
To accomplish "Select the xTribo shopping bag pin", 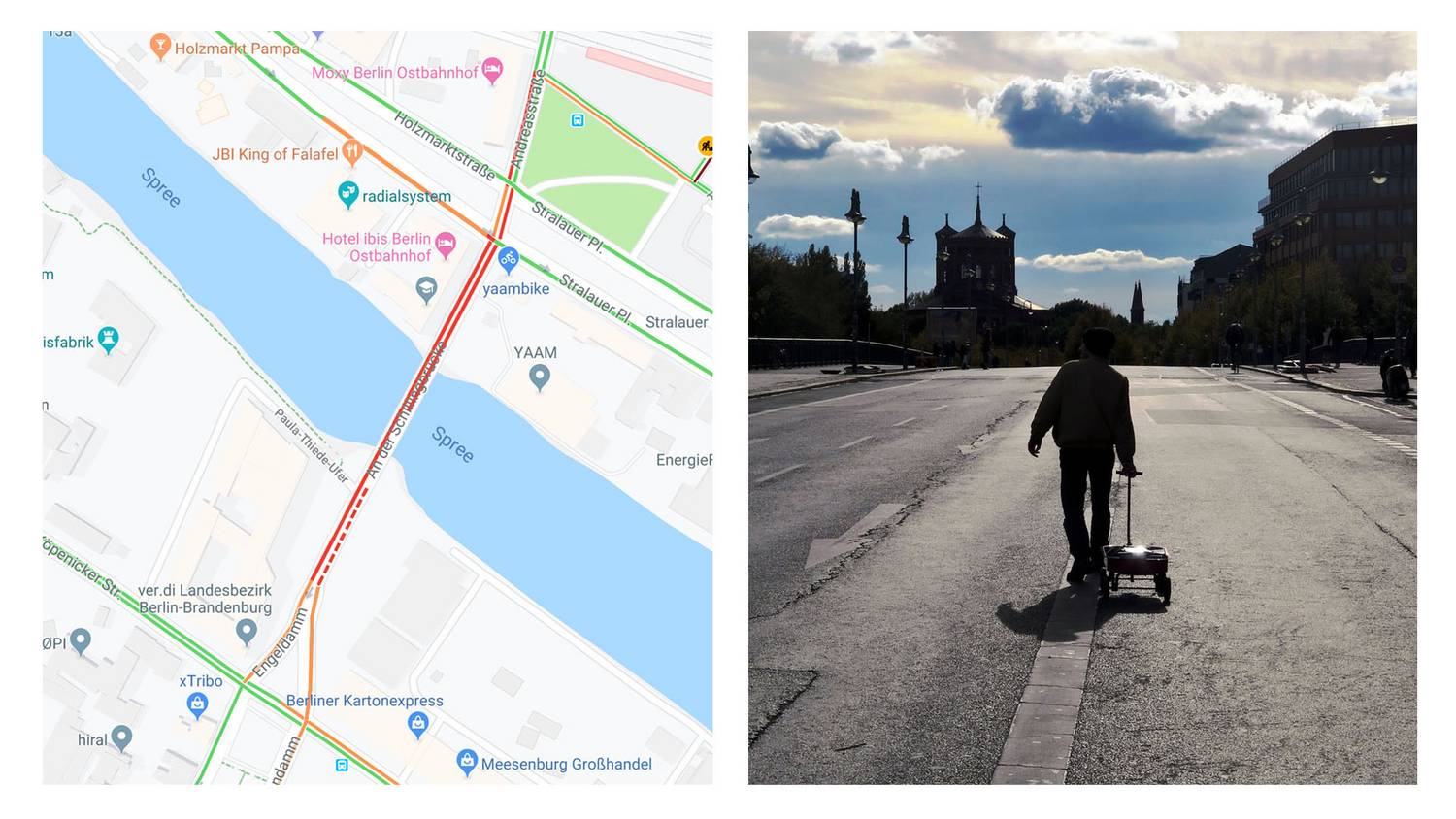I will click(x=197, y=706).
